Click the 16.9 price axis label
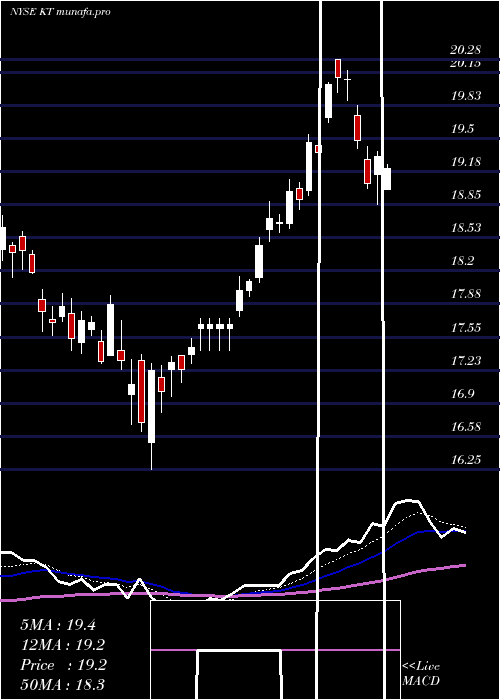 (462, 394)
